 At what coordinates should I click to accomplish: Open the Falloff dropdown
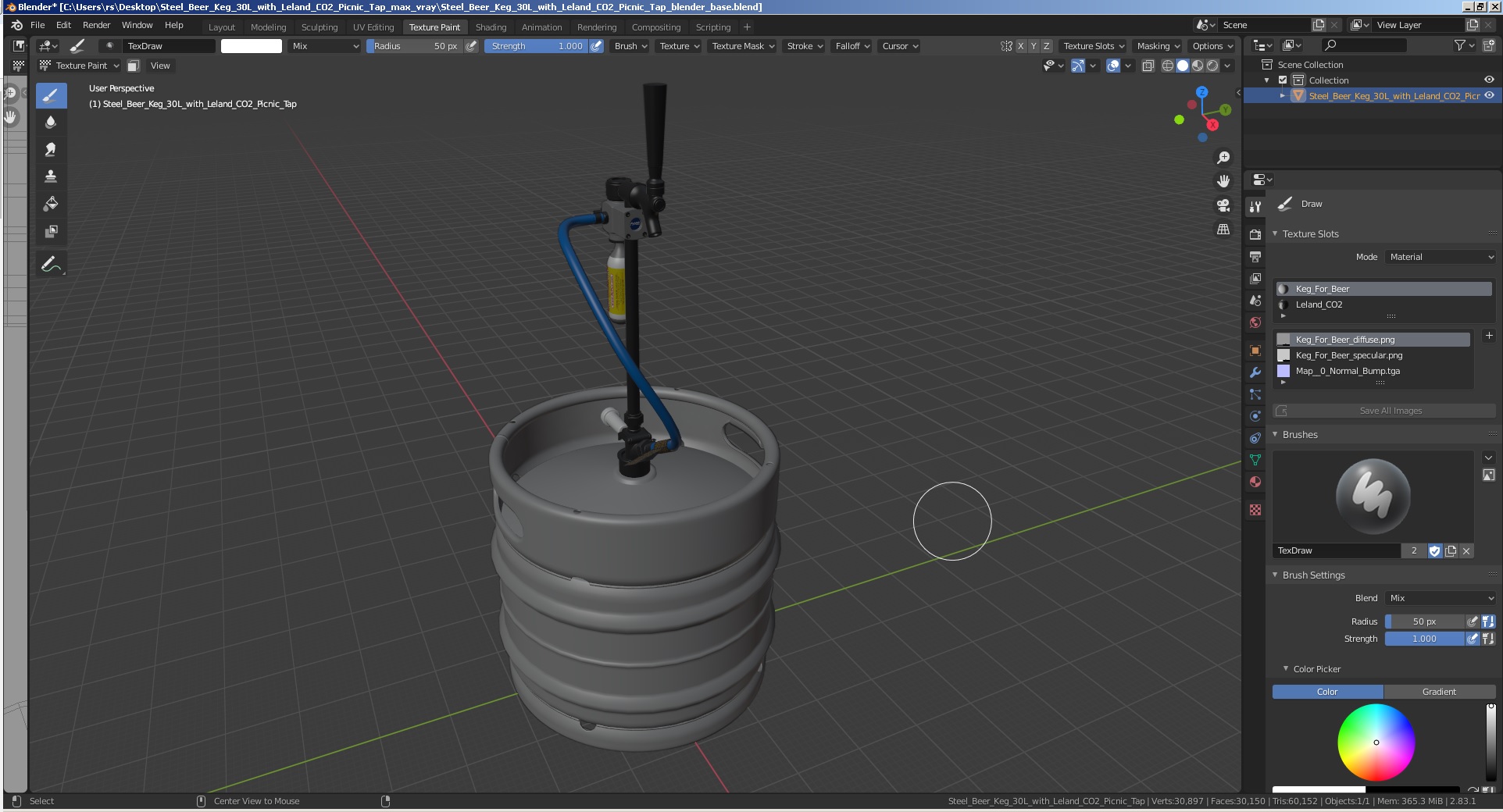[x=852, y=46]
